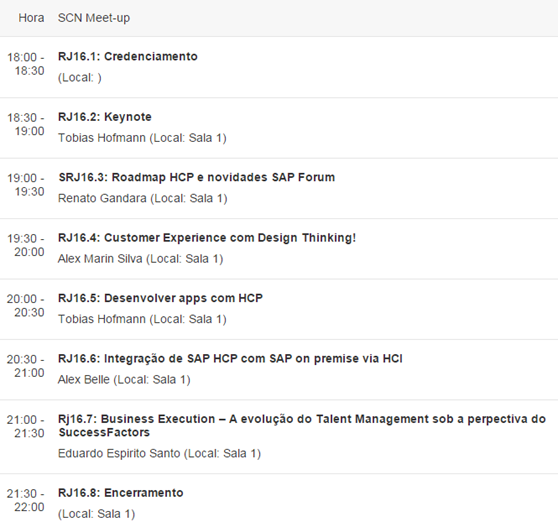The image size is (558, 527).
Task: Select SRJ16.3: Roadmap HCP e novidades SAP Forum
Action: click(197, 177)
